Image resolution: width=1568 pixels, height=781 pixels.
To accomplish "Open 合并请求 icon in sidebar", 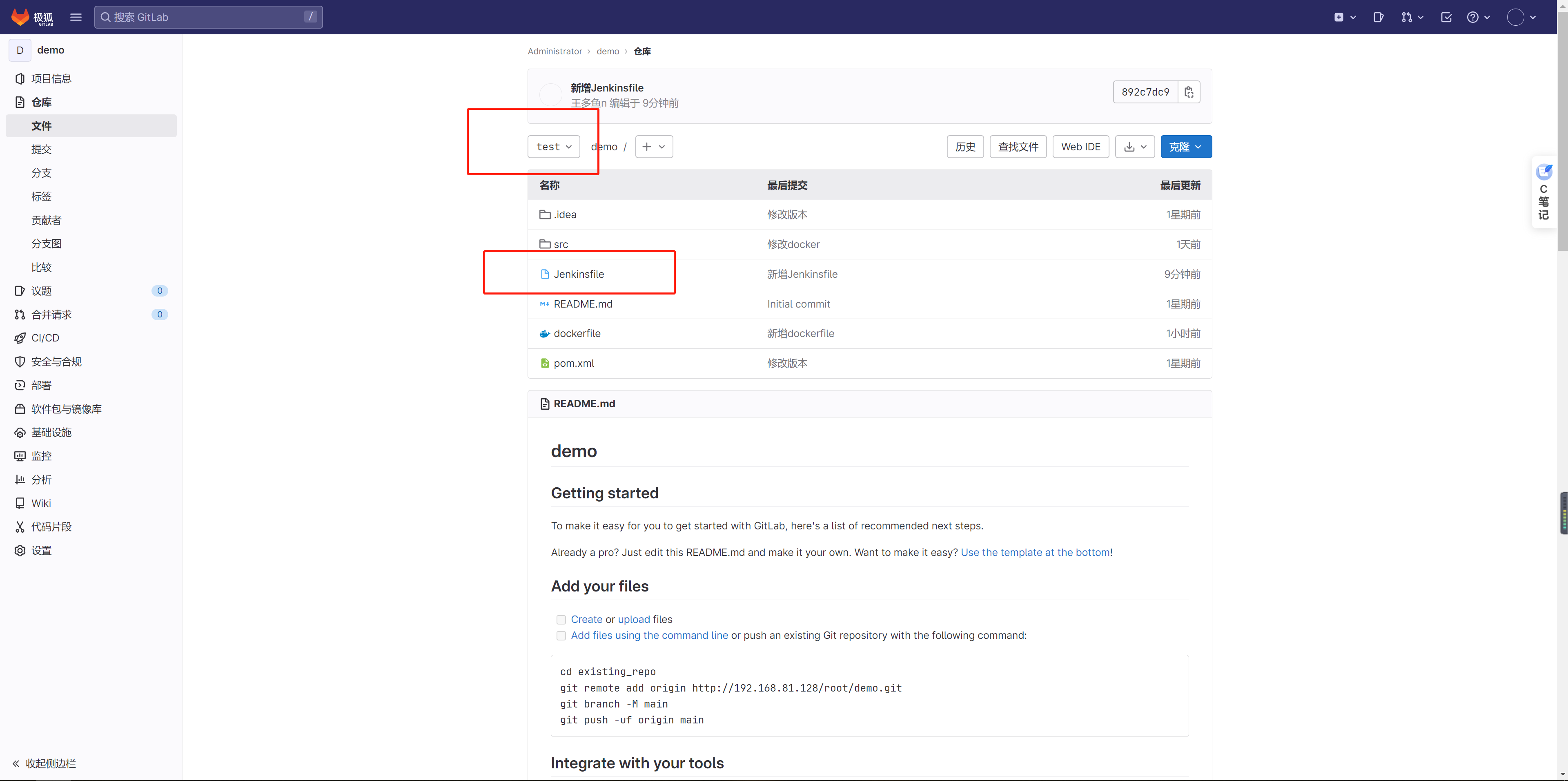I will (x=20, y=315).
